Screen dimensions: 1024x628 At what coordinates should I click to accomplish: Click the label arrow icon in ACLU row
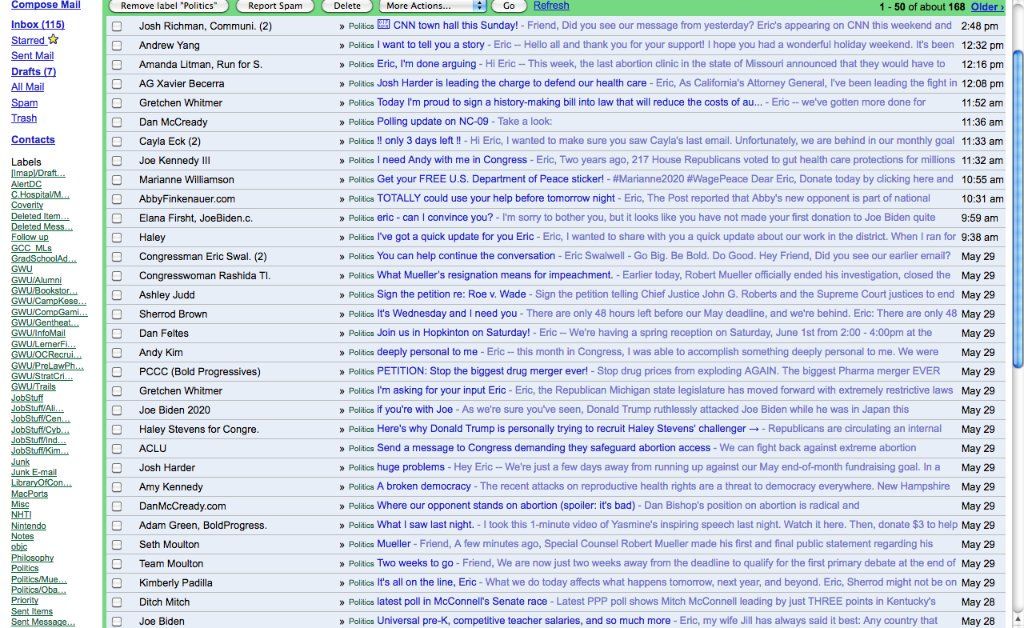click(x=342, y=449)
